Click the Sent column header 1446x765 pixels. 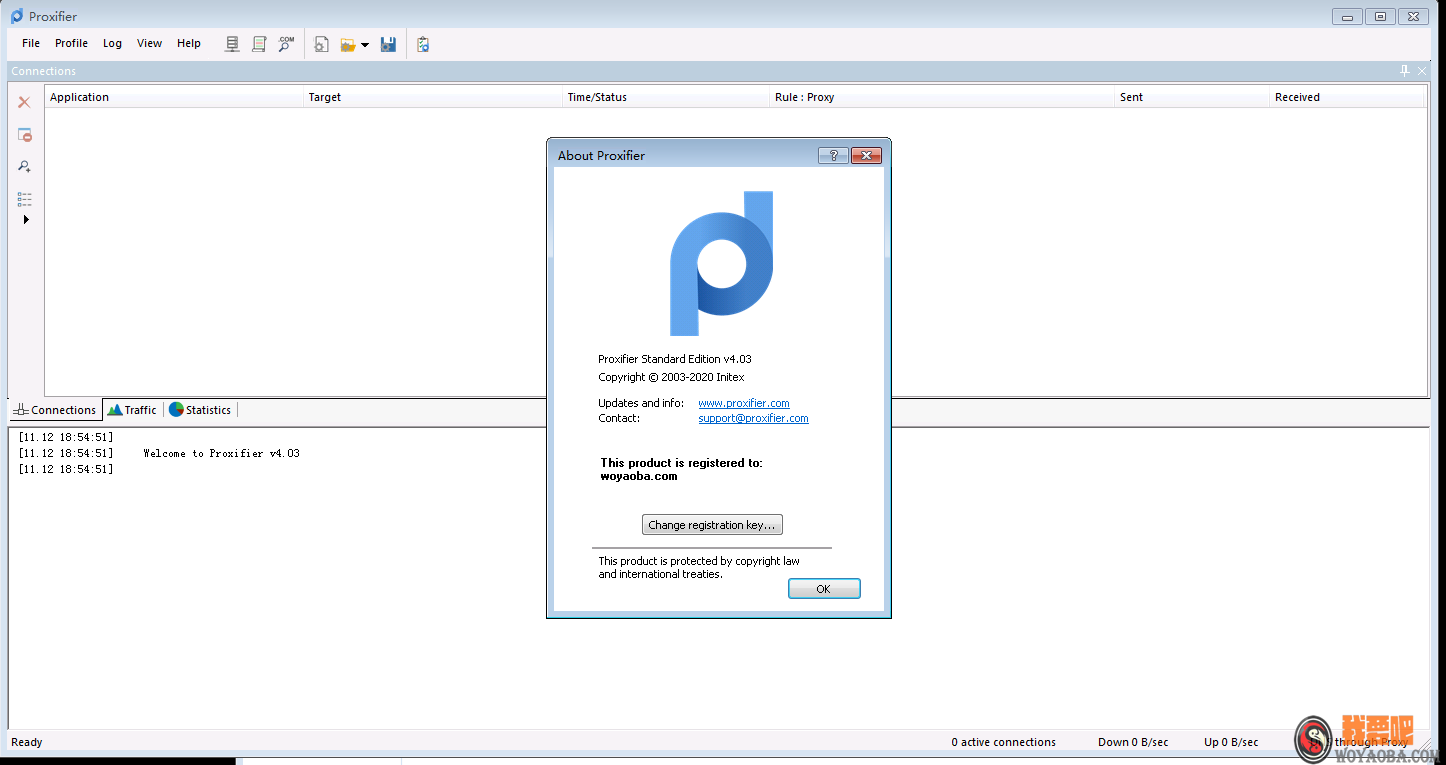coord(1192,97)
